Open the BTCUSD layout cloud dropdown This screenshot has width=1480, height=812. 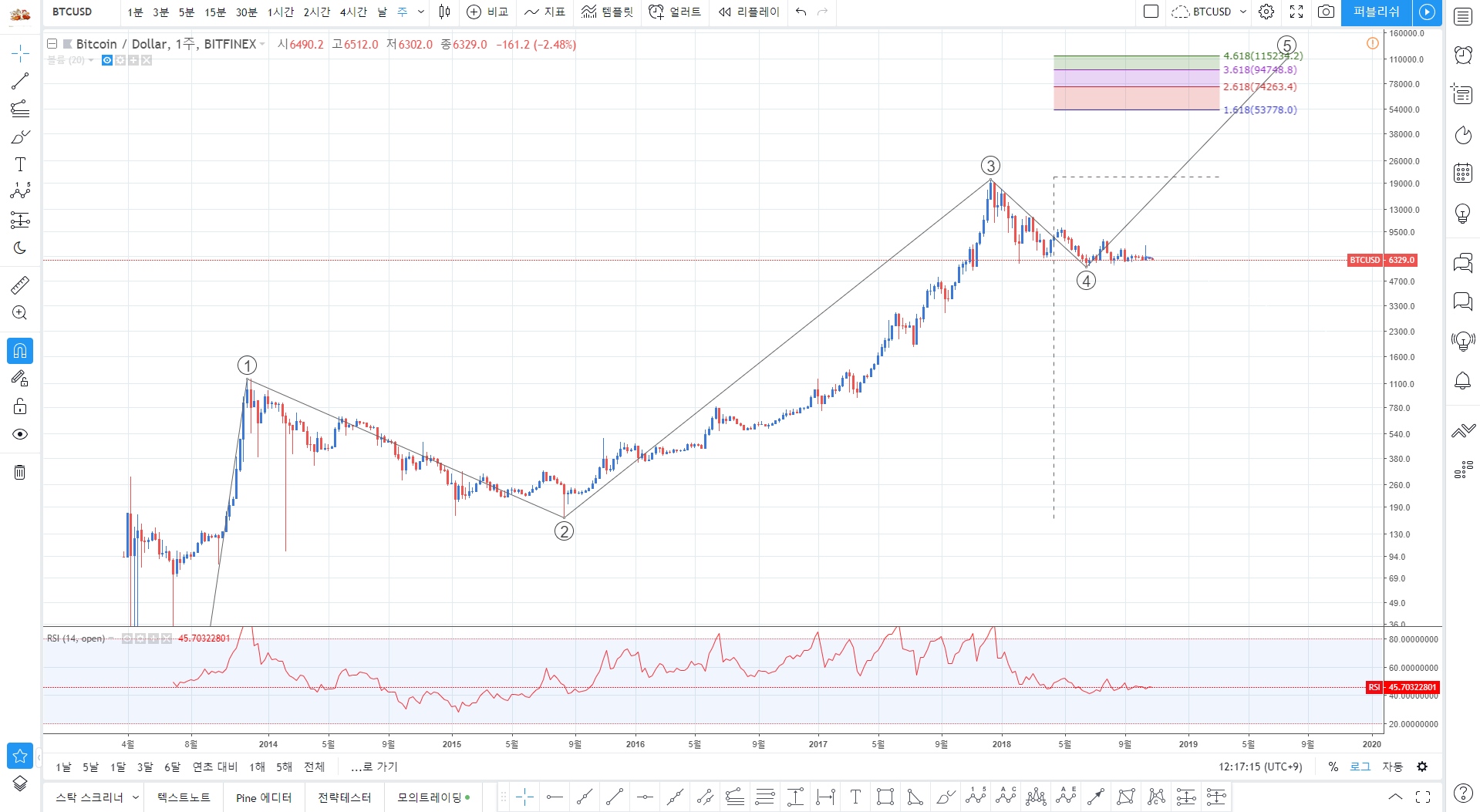(1209, 12)
